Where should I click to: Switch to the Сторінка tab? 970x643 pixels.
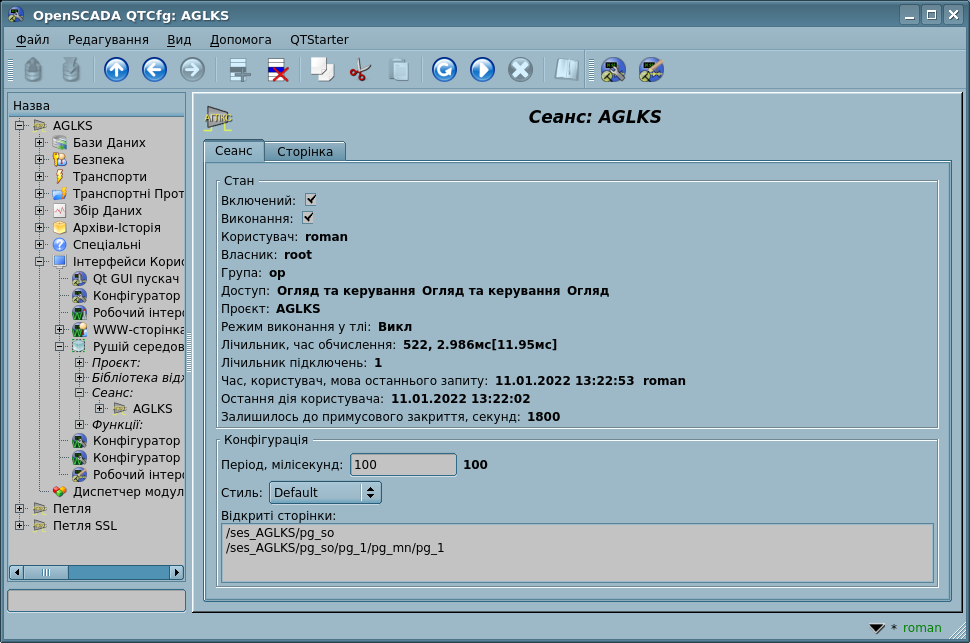click(x=305, y=152)
